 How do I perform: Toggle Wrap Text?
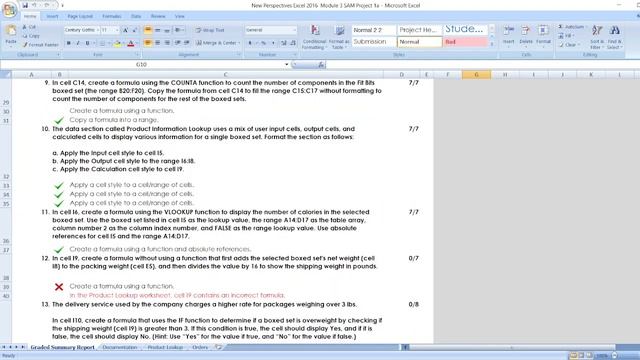coord(210,30)
